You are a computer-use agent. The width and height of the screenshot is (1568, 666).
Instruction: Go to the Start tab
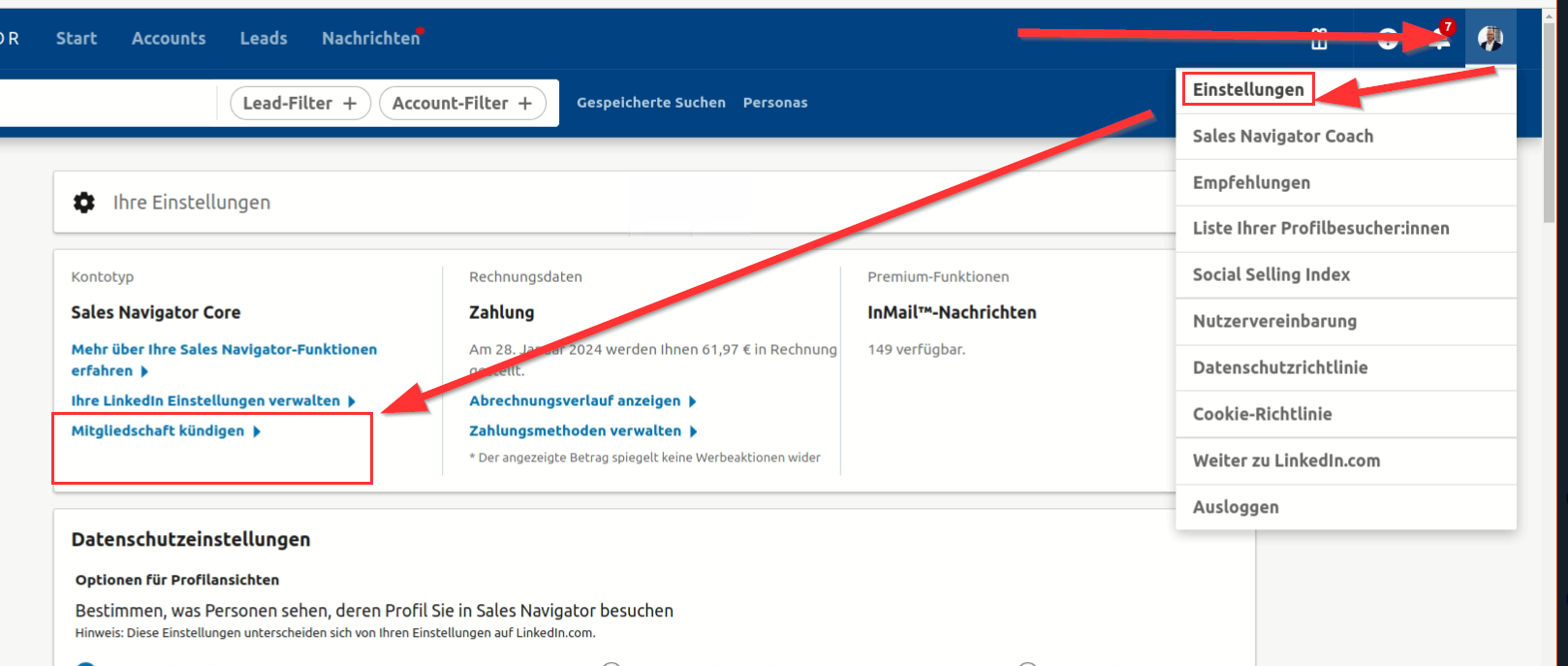(77, 39)
